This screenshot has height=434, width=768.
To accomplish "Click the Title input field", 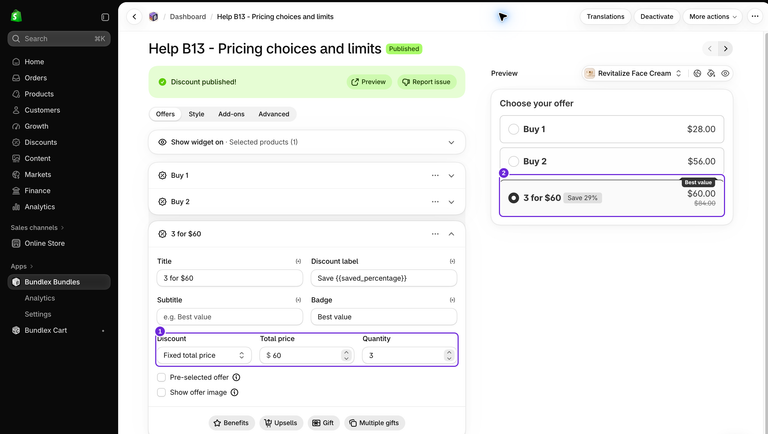I will 230,278.
